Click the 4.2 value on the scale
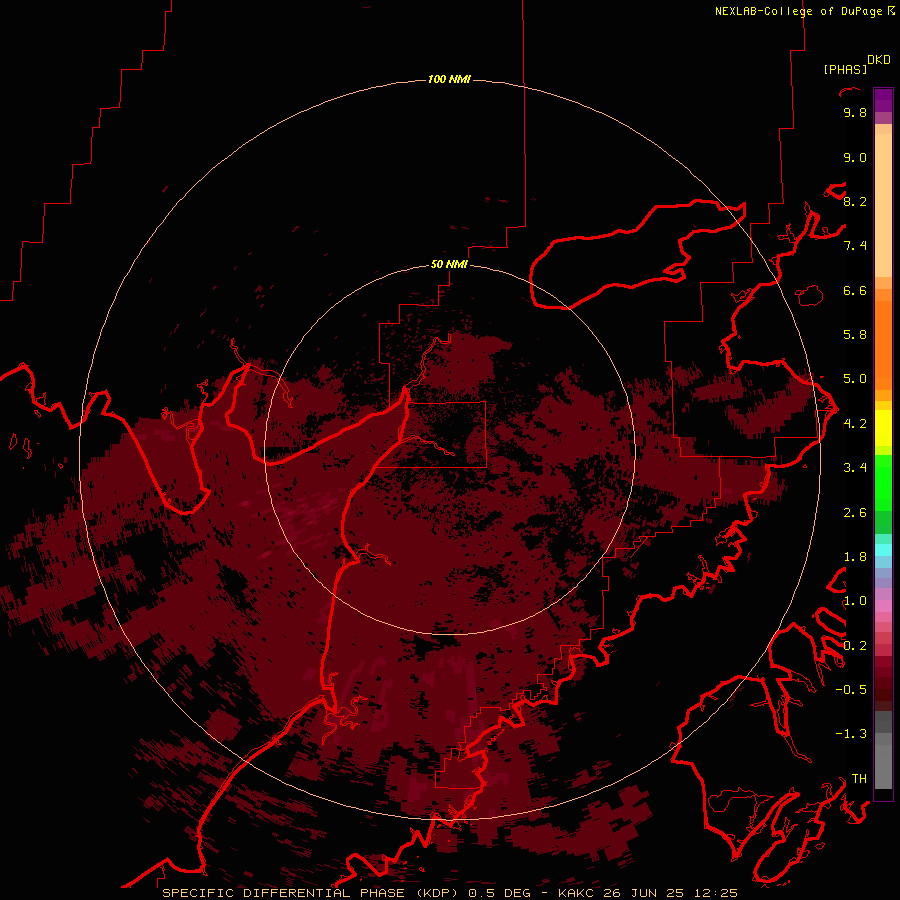Screen dimensions: 900x900 855,424
